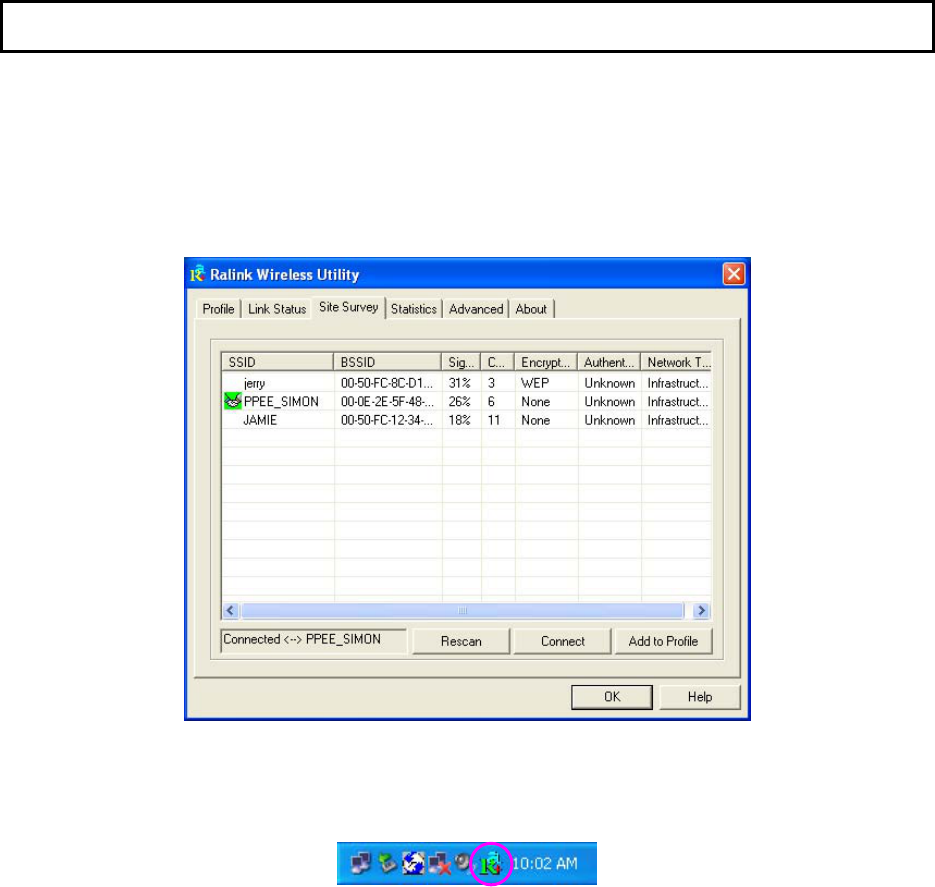Click the disconnected network tray icon with red X
The image size is (935, 887).
[x=439, y=864]
